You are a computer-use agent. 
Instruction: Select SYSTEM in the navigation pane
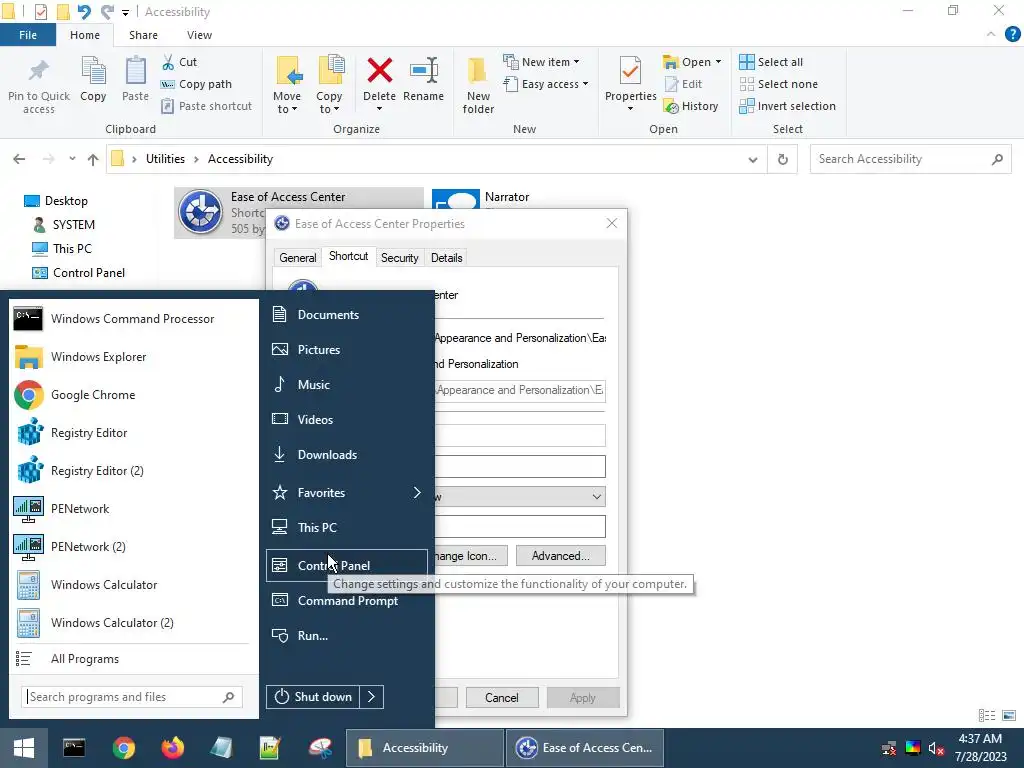73,225
